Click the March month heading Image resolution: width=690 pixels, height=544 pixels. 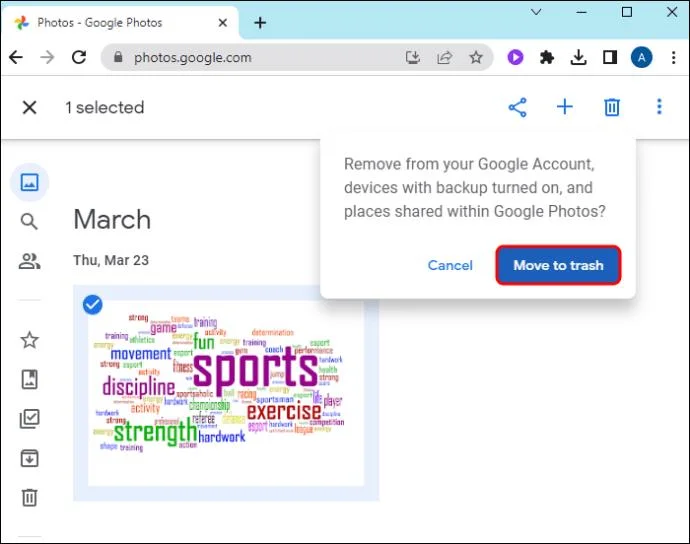click(112, 219)
